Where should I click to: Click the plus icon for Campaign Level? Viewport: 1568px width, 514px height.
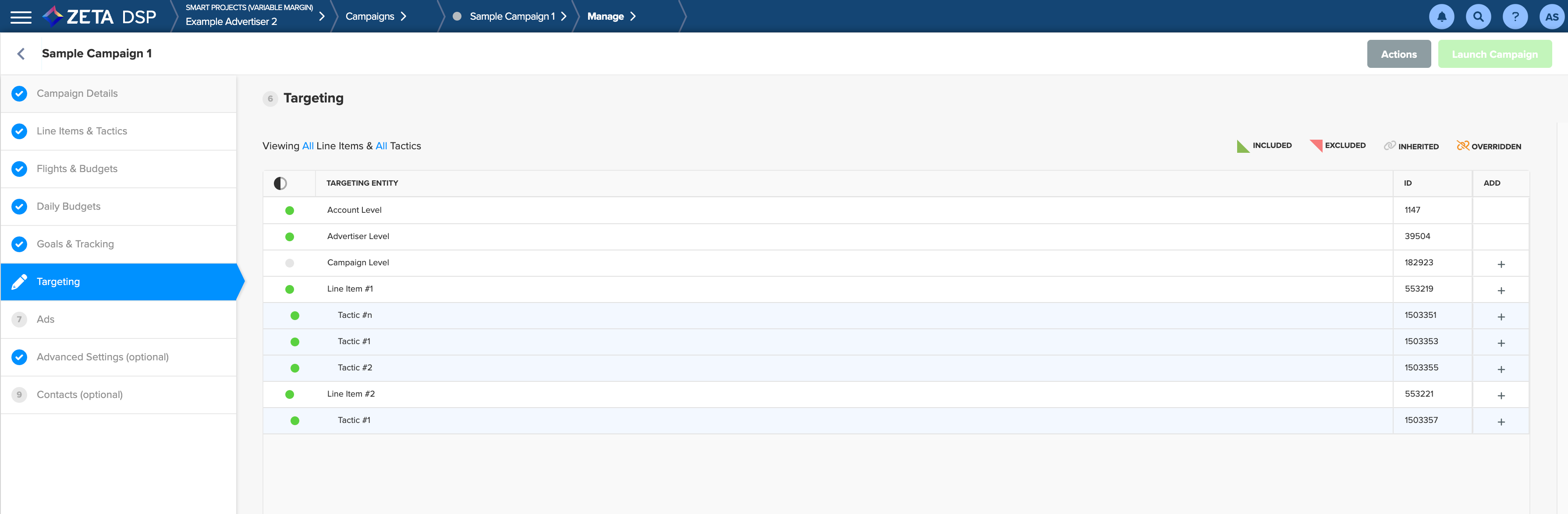click(1501, 264)
